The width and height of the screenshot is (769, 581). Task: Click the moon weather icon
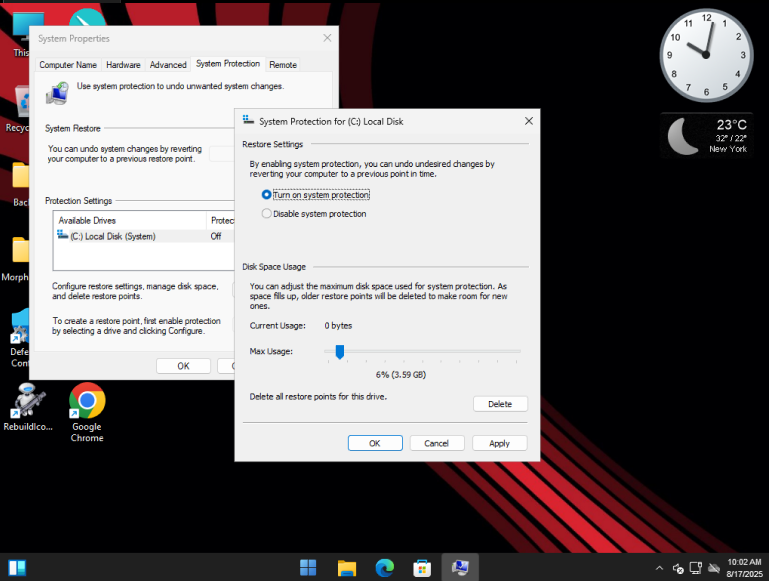coord(682,136)
